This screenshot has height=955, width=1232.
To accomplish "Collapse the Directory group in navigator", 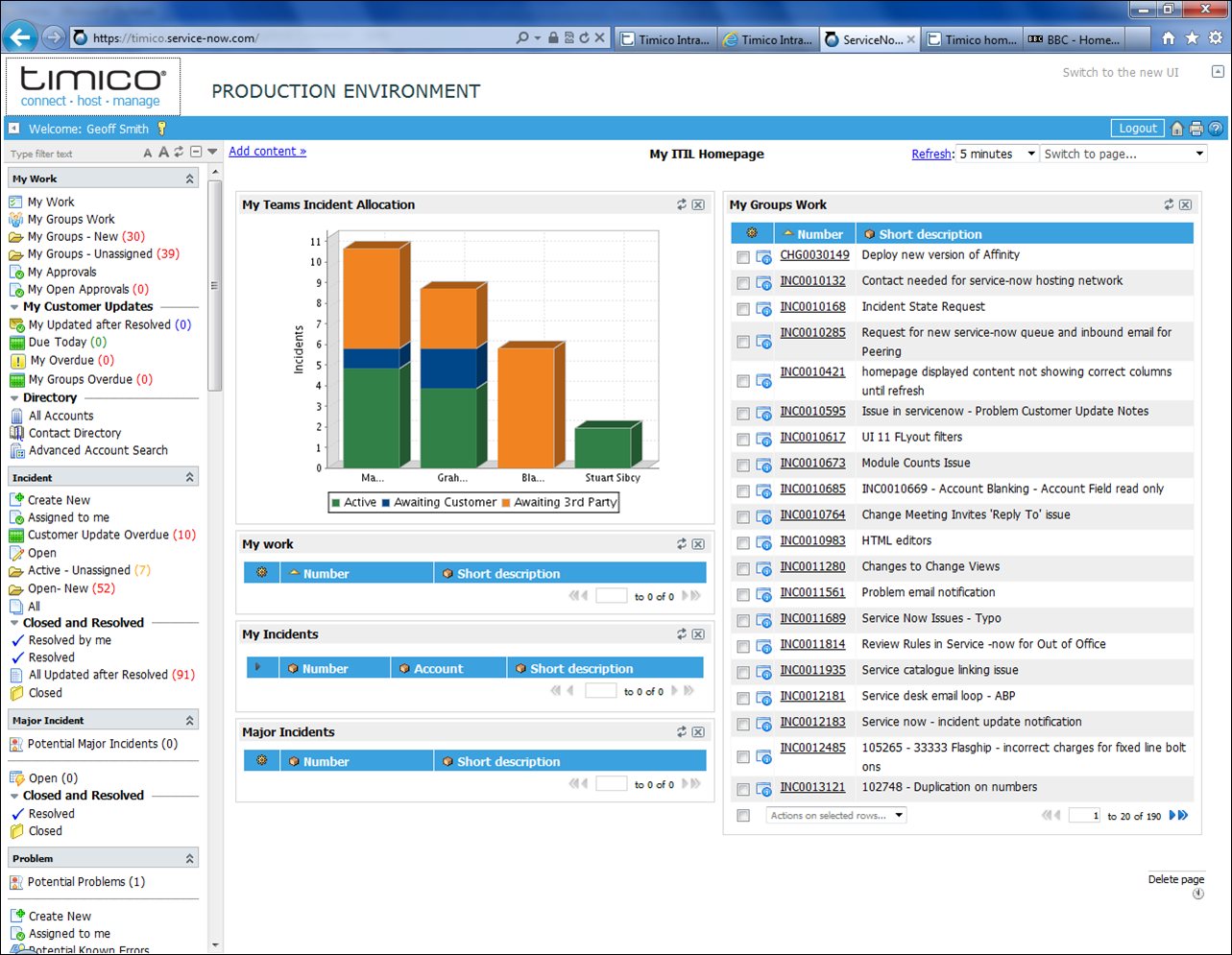I will coord(14,398).
